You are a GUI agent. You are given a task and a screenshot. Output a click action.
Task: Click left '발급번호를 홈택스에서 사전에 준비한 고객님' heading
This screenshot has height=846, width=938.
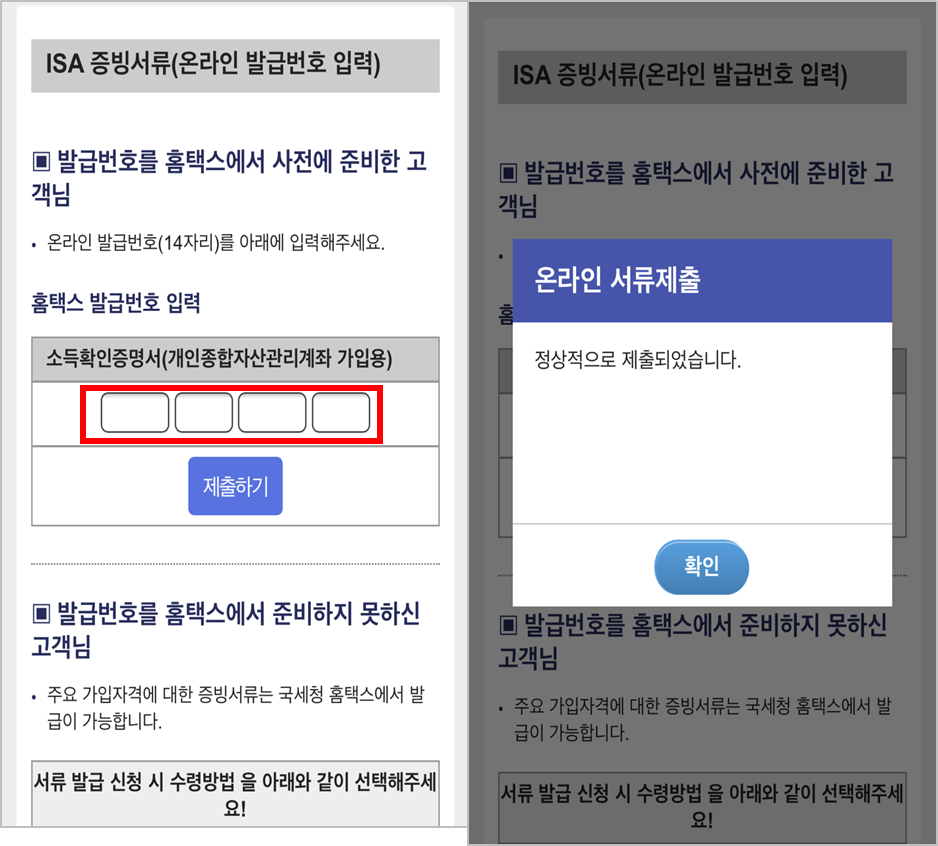point(229,178)
